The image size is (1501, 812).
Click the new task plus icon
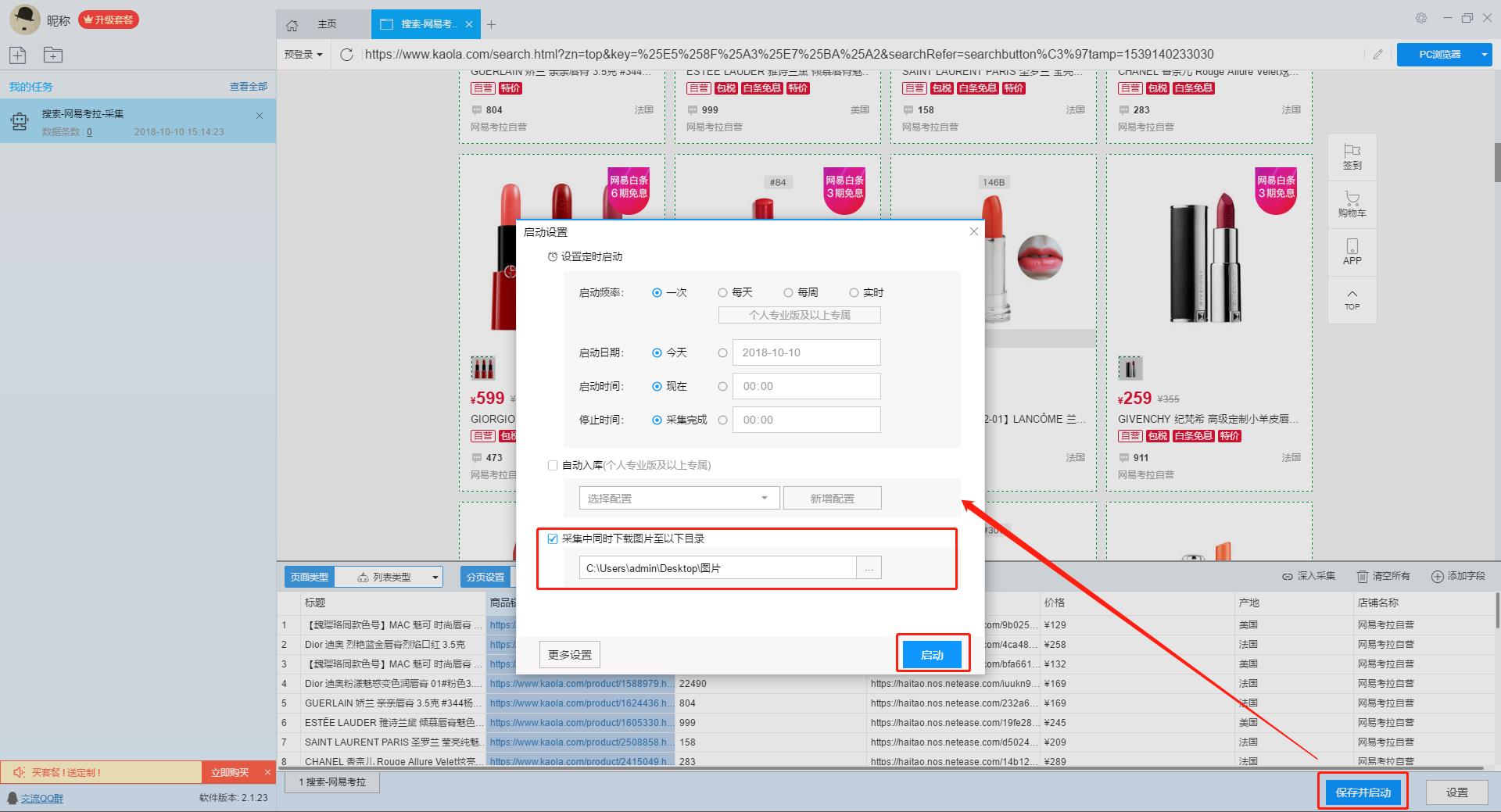pos(18,55)
